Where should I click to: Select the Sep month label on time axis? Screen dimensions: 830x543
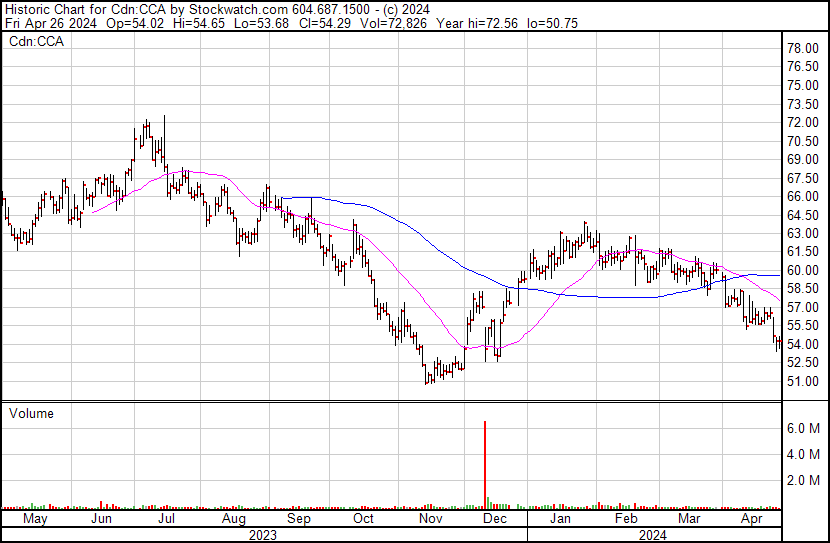coord(297,519)
